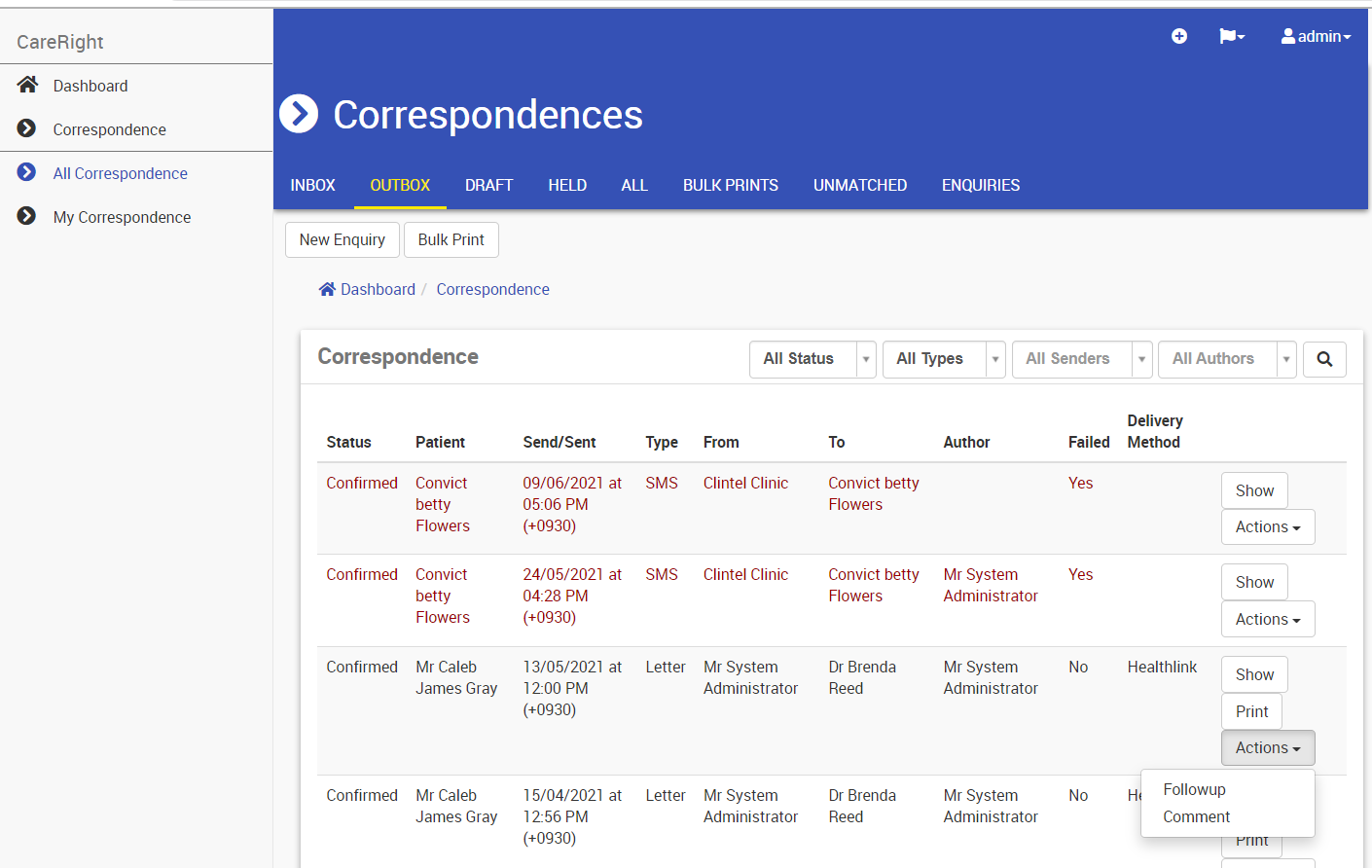Click the 15/04/2021 at 12:56 PM date cell
The height and width of the screenshot is (868, 1372).
[x=572, y=816]
